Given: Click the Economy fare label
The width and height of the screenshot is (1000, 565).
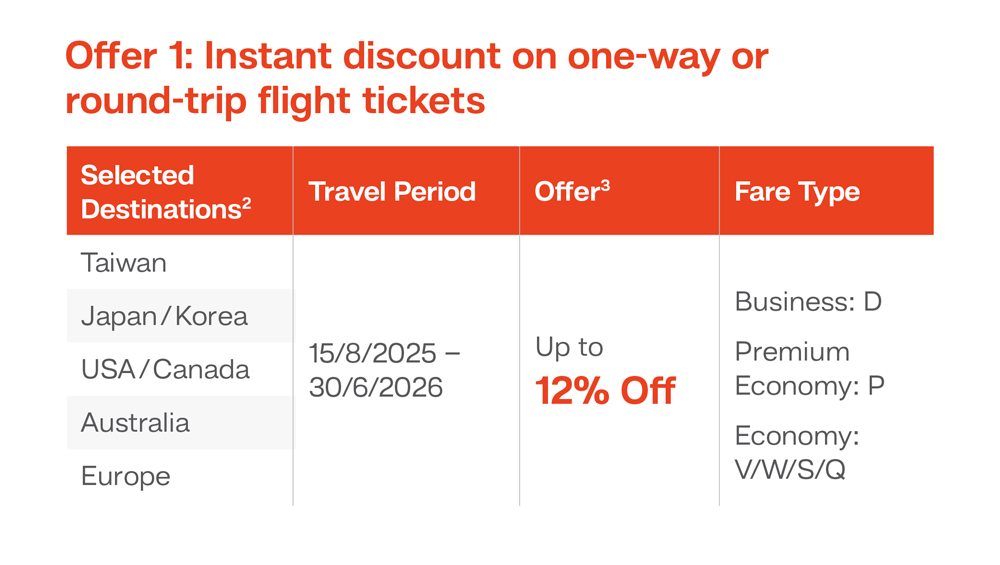Looking at the screenshot, I should [x=797, y=437].
